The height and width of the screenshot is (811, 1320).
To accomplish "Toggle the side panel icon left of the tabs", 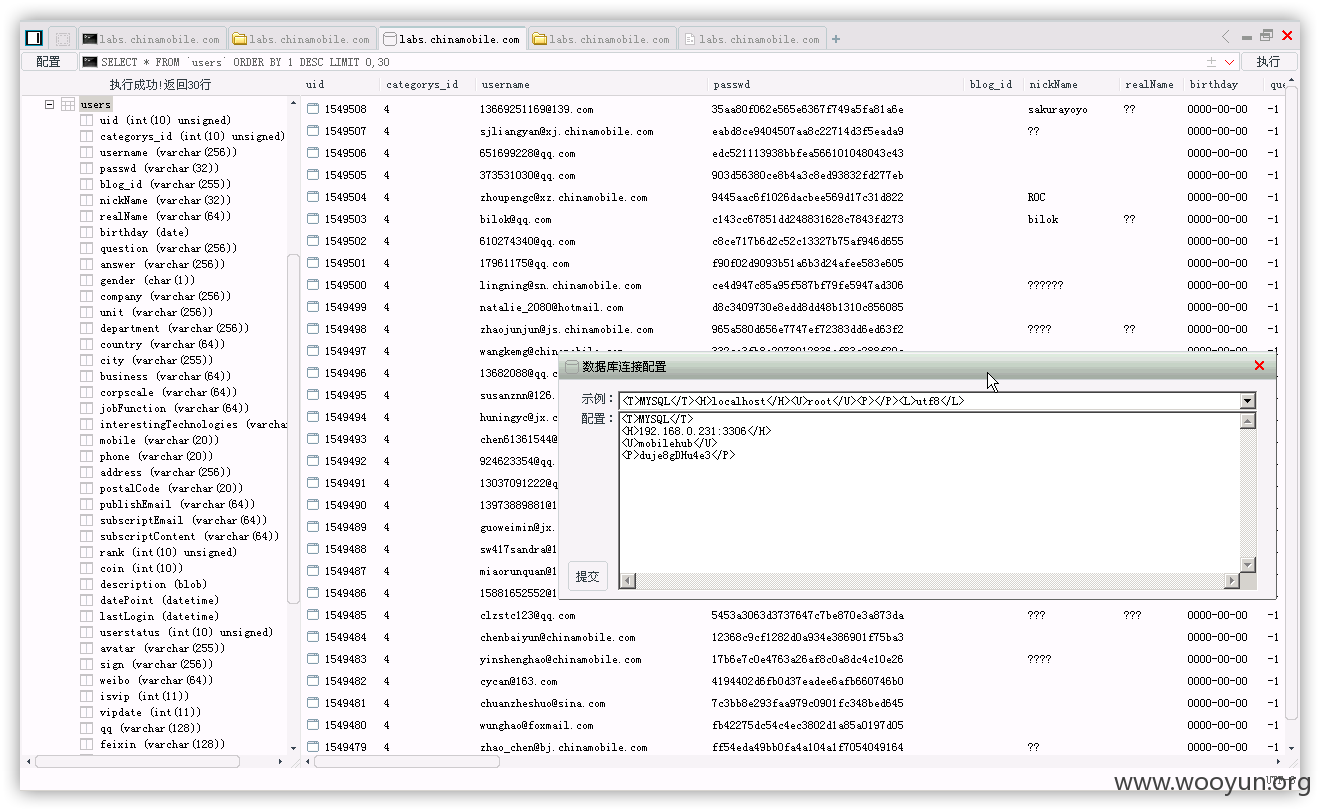I will click(x=34, y=38).
